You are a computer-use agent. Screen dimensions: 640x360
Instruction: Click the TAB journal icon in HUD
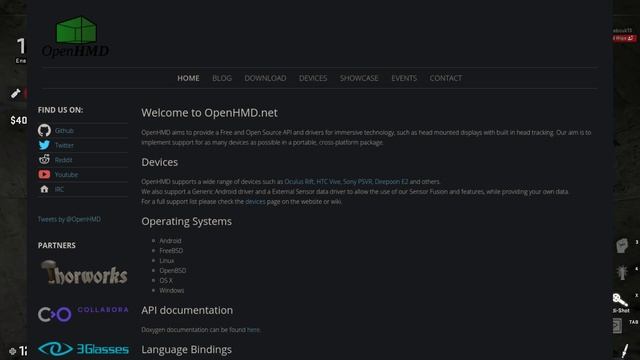[x=617, y=326]
